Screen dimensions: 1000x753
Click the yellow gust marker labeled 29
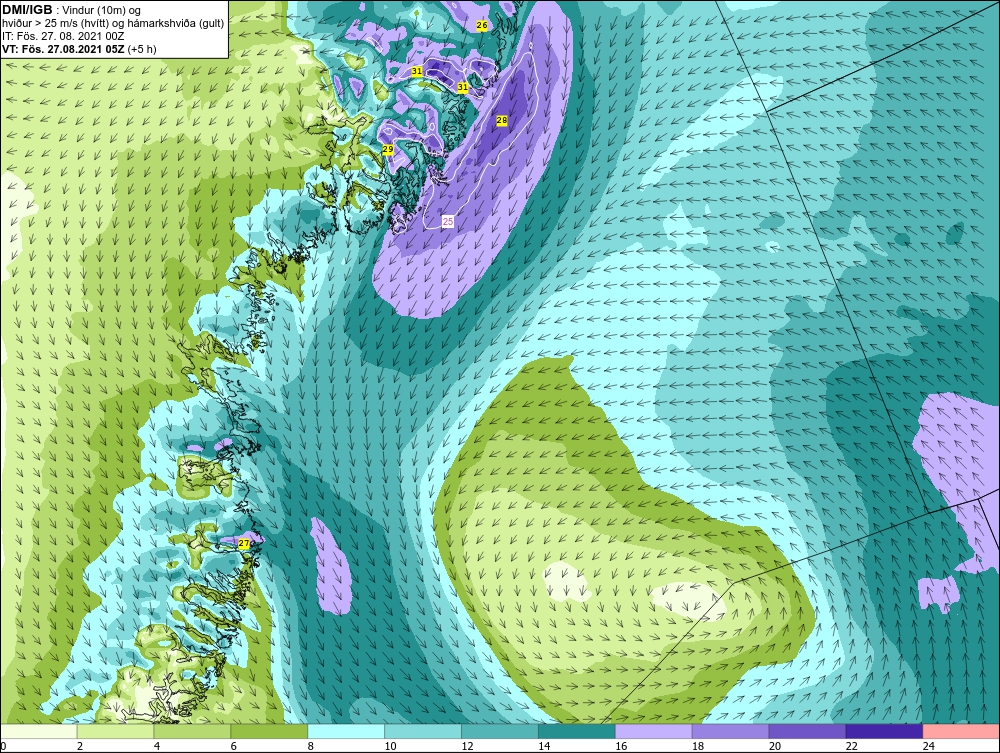(x=388, y=149)
